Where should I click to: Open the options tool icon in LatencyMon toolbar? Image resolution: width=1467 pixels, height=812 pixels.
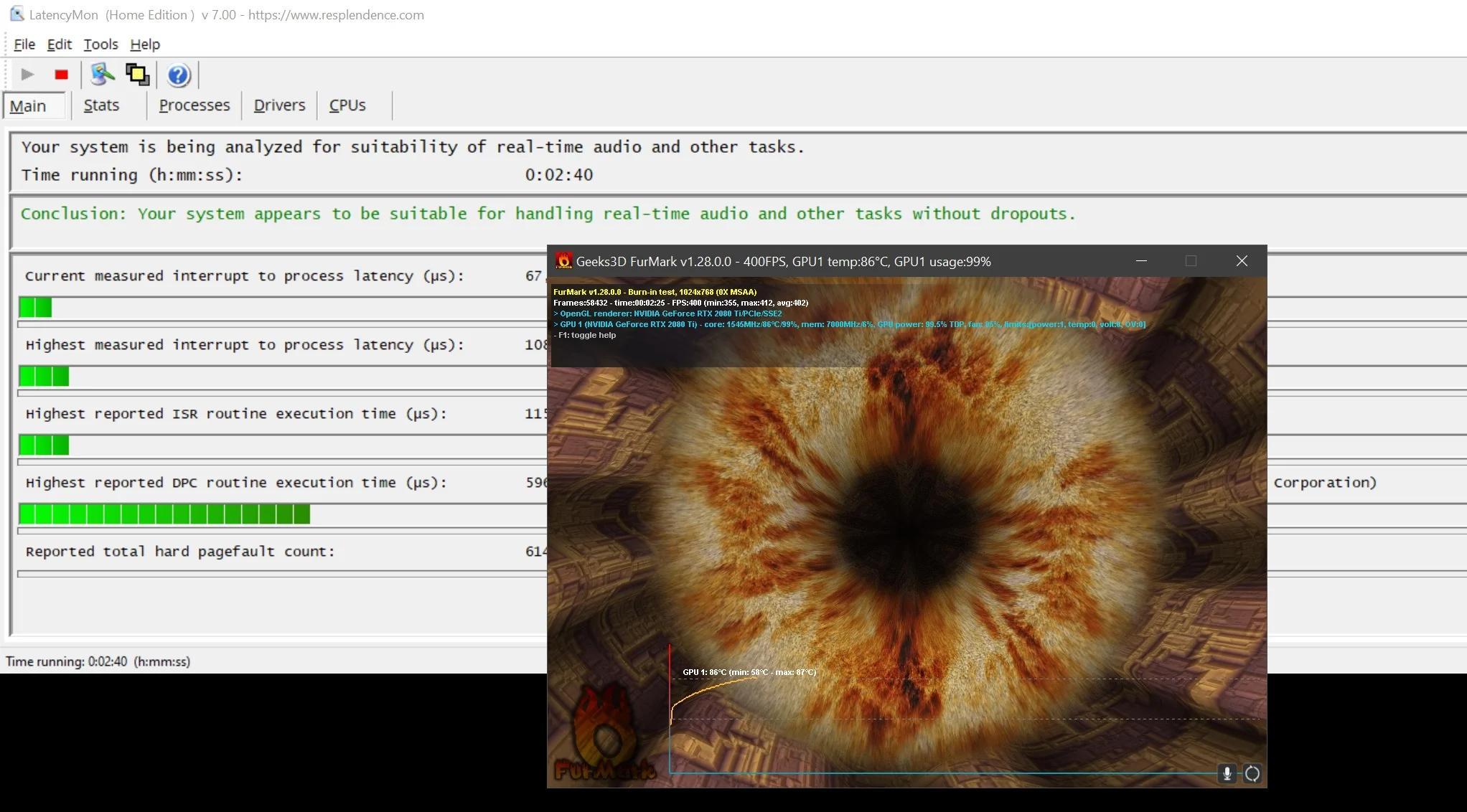coord(103,75)
